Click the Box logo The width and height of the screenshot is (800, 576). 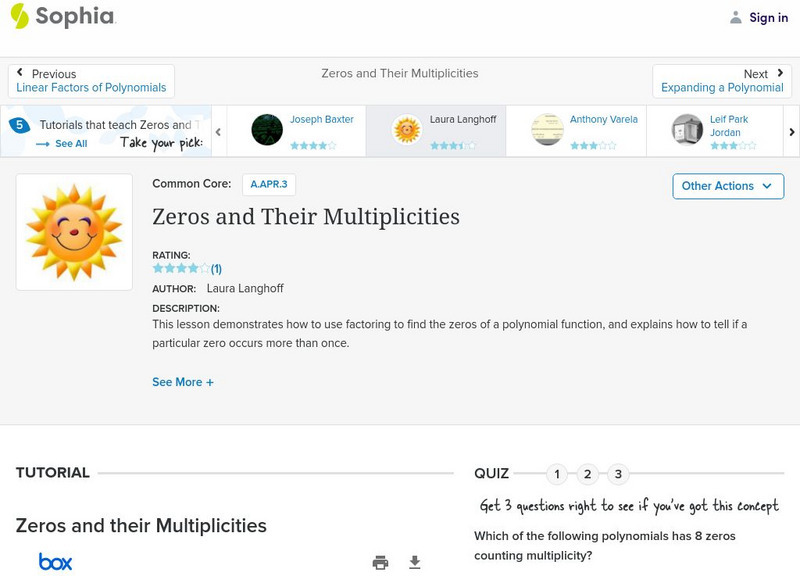[55, 562]
